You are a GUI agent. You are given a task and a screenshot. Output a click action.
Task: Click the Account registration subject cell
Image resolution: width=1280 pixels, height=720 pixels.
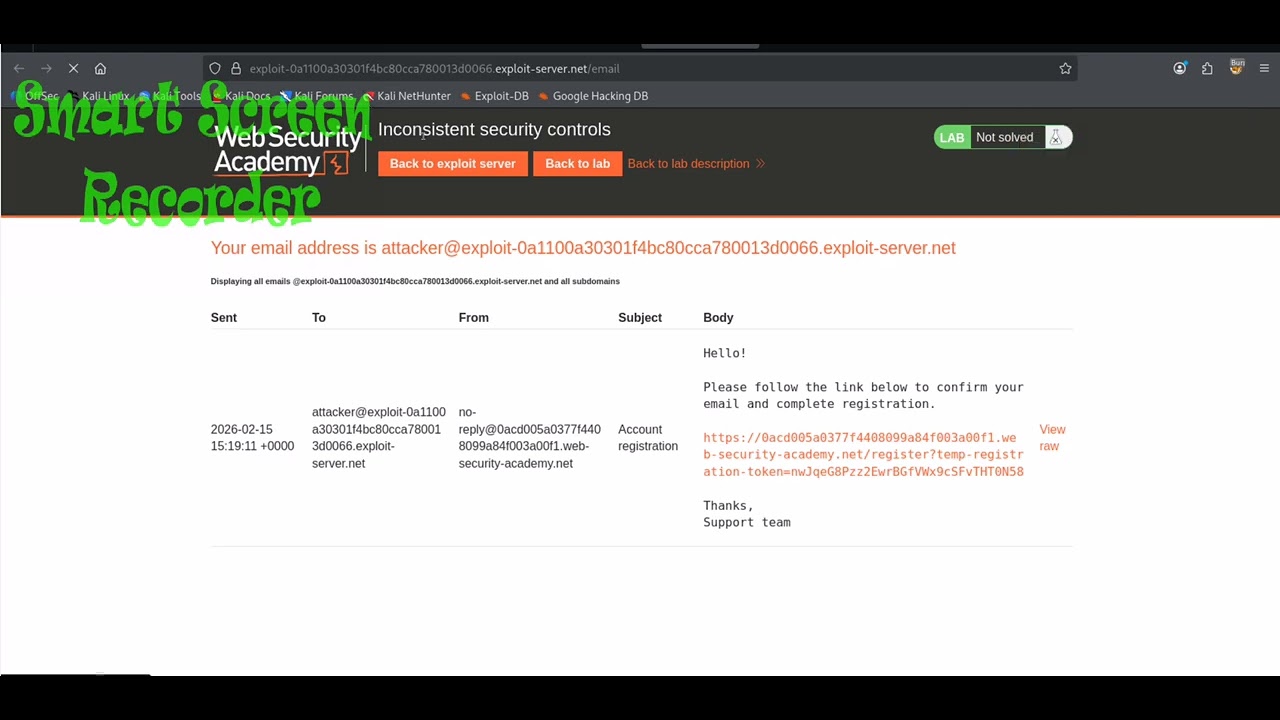coord(648,438)
